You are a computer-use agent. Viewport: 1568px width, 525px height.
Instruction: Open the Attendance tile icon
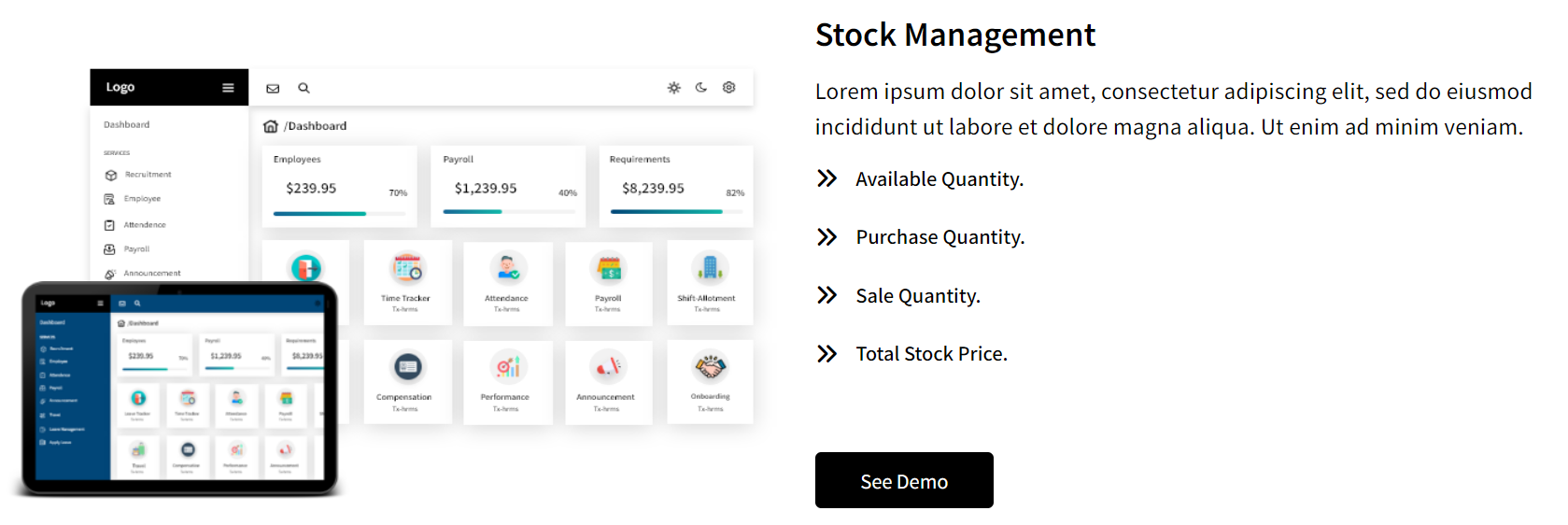point(508,269)
